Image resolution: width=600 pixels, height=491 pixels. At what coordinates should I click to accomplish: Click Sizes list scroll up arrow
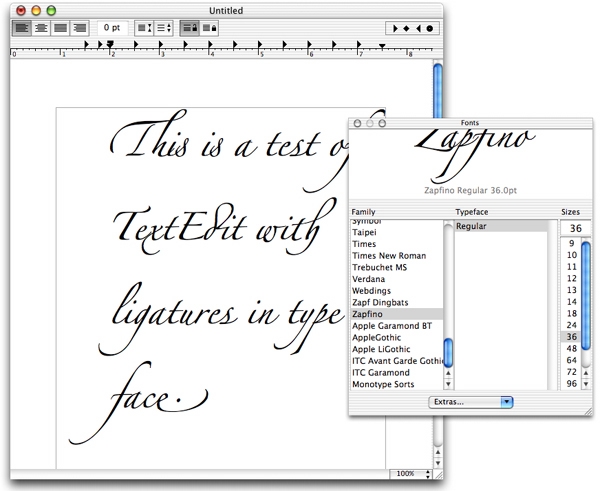point(586,373)
